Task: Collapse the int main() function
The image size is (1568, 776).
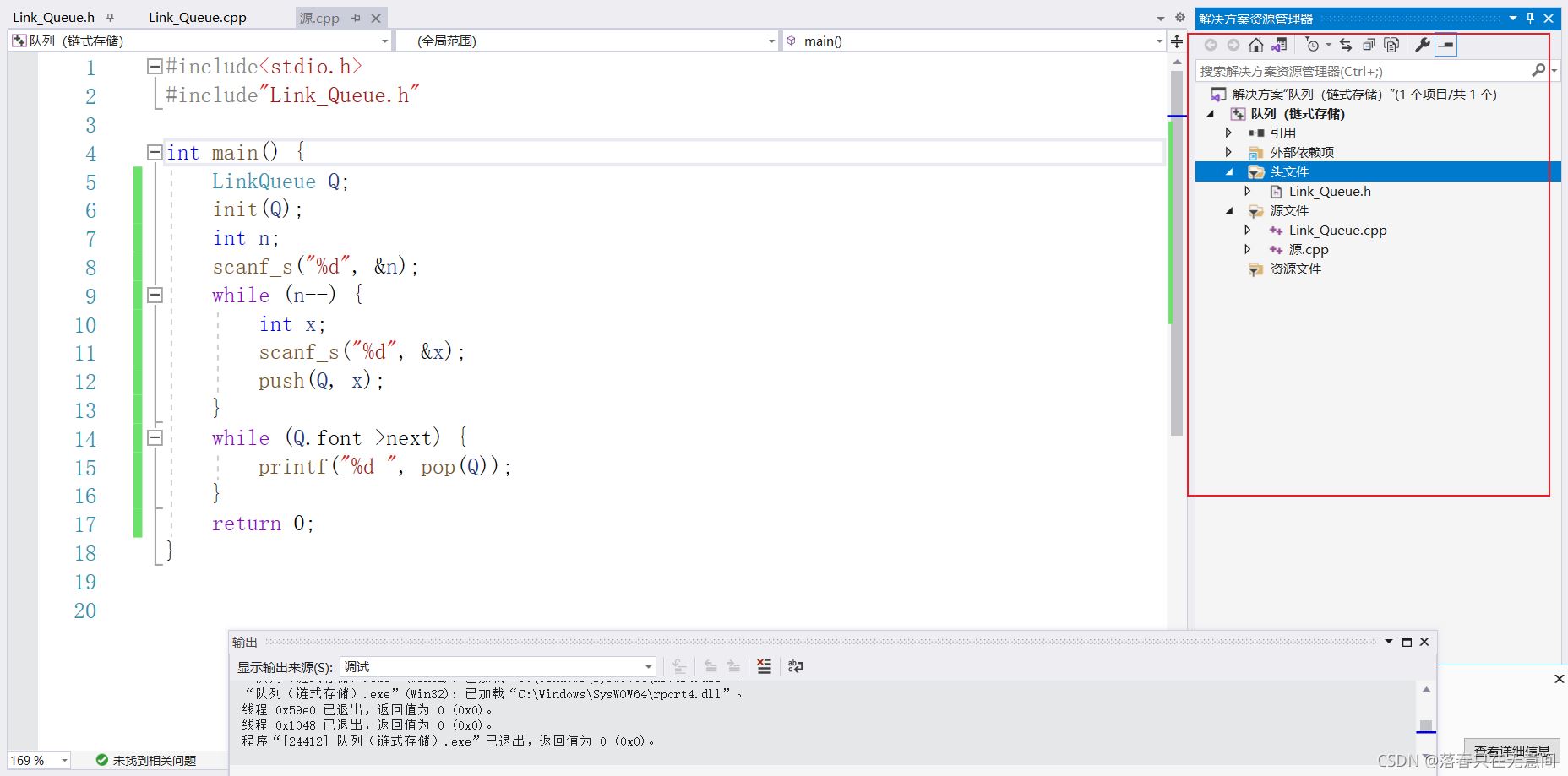Action: tap(155, 152)
